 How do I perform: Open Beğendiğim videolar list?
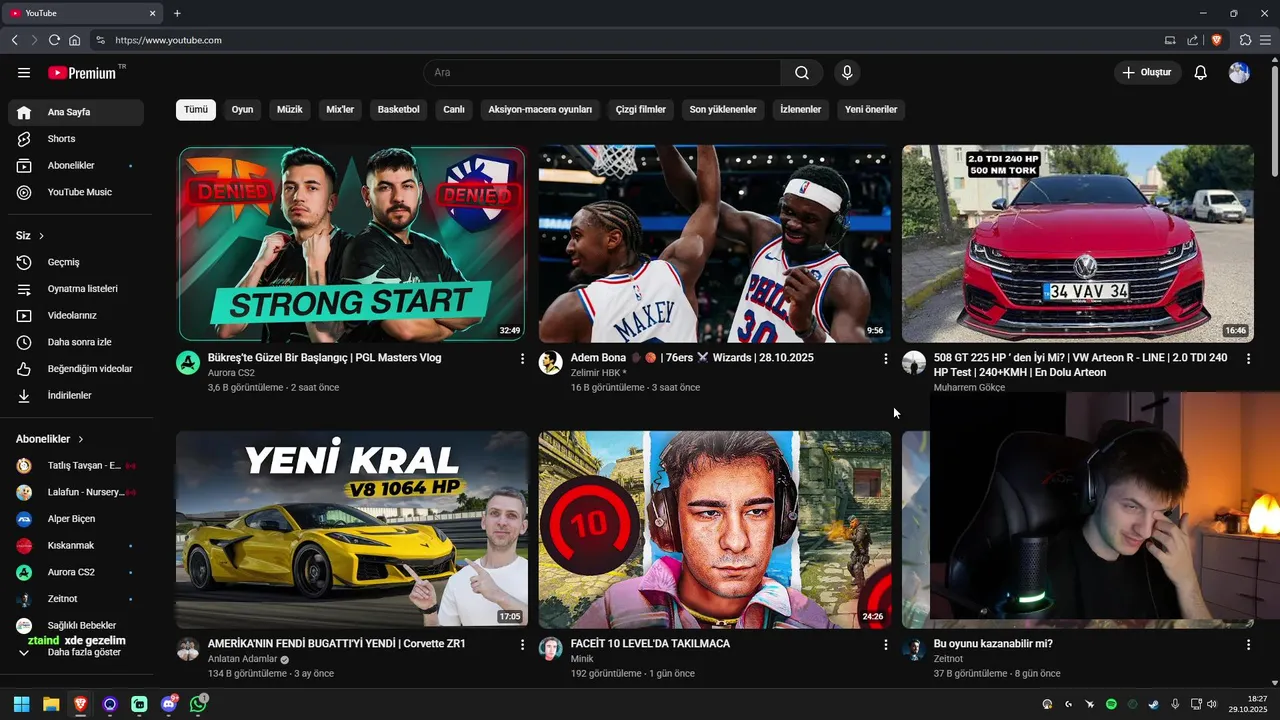pyautogui.click(x=76, y=369)
